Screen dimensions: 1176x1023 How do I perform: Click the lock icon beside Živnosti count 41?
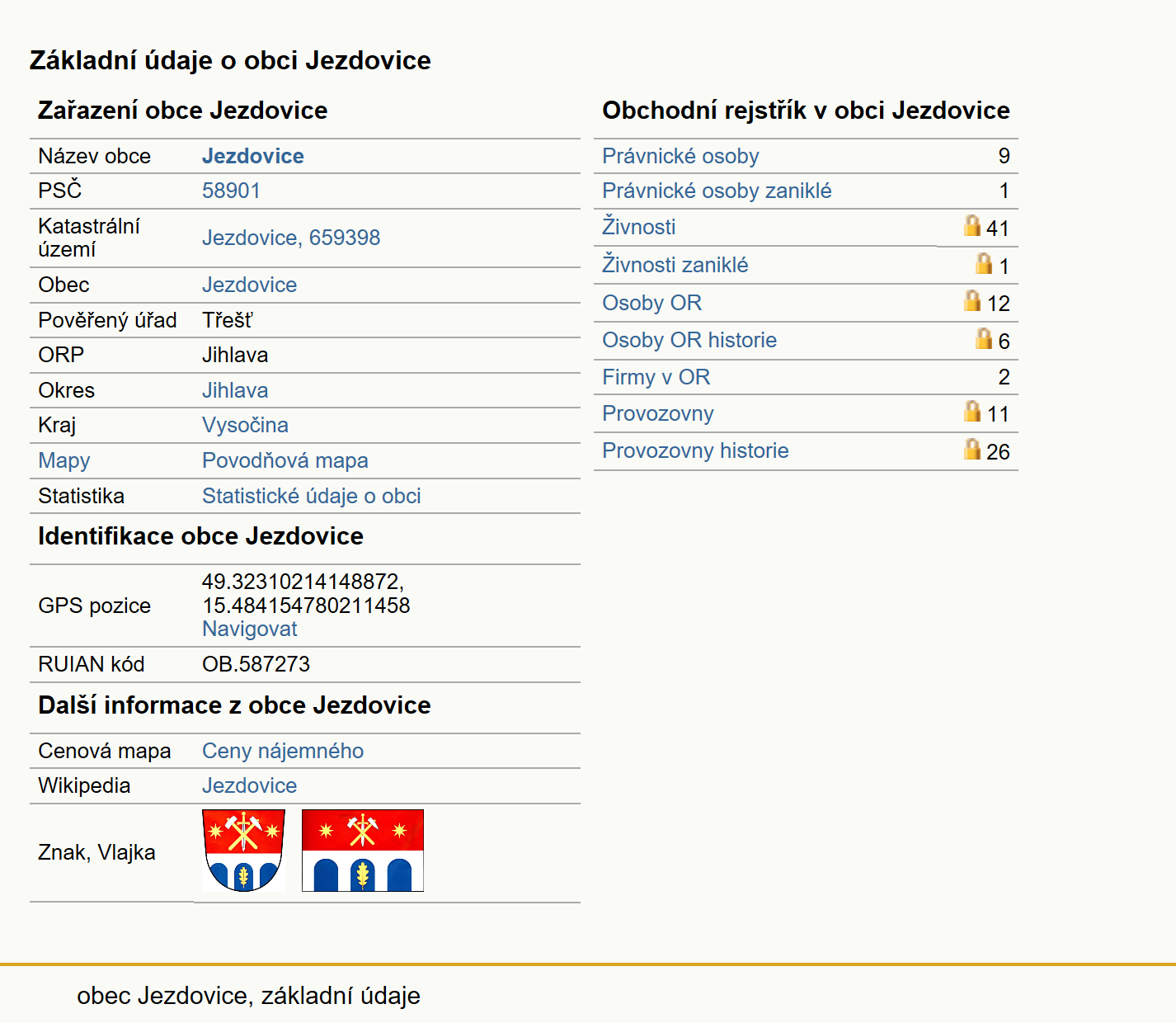(x=972, y=225)
